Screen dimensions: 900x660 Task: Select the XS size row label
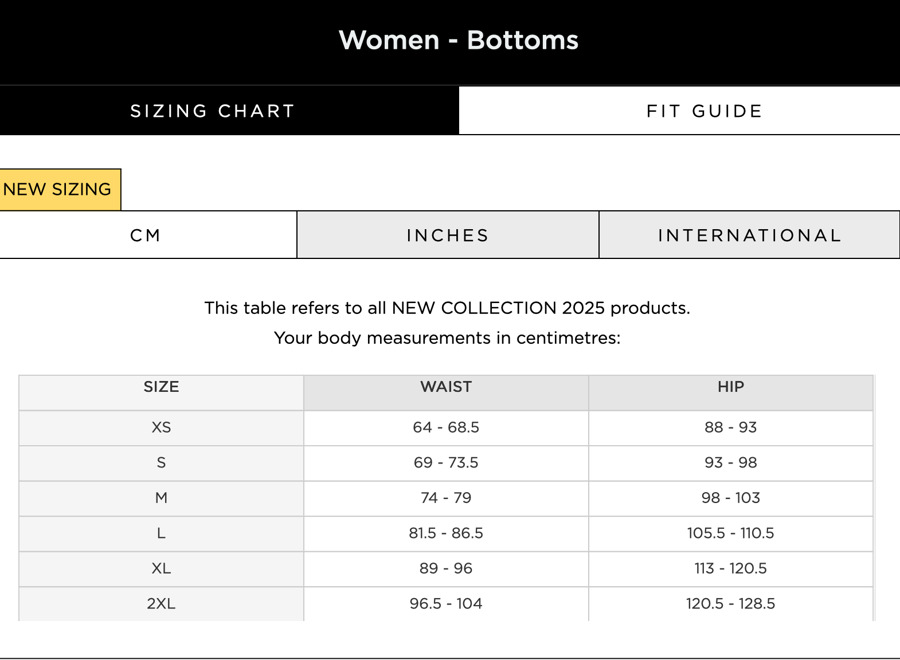(161, 427)
